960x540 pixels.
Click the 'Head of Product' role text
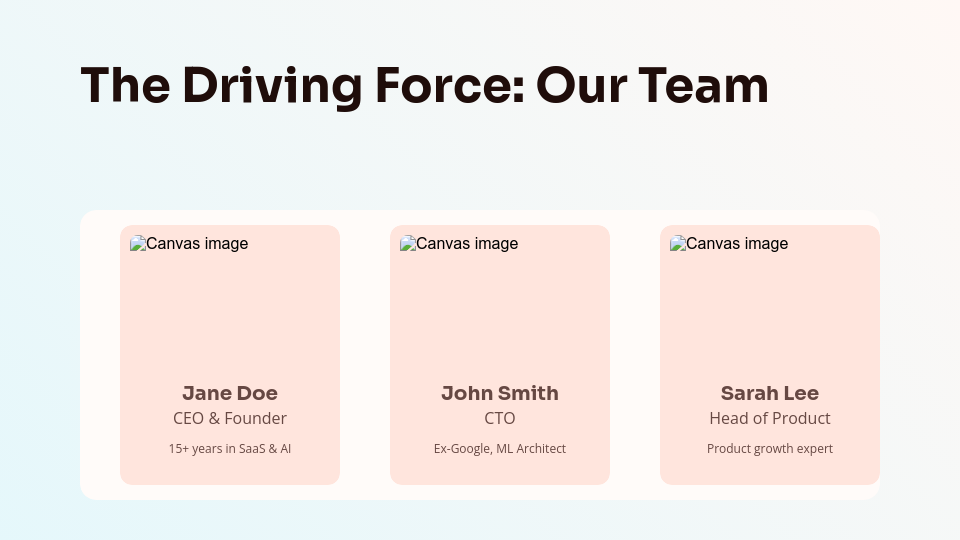(x=770, y=418)
